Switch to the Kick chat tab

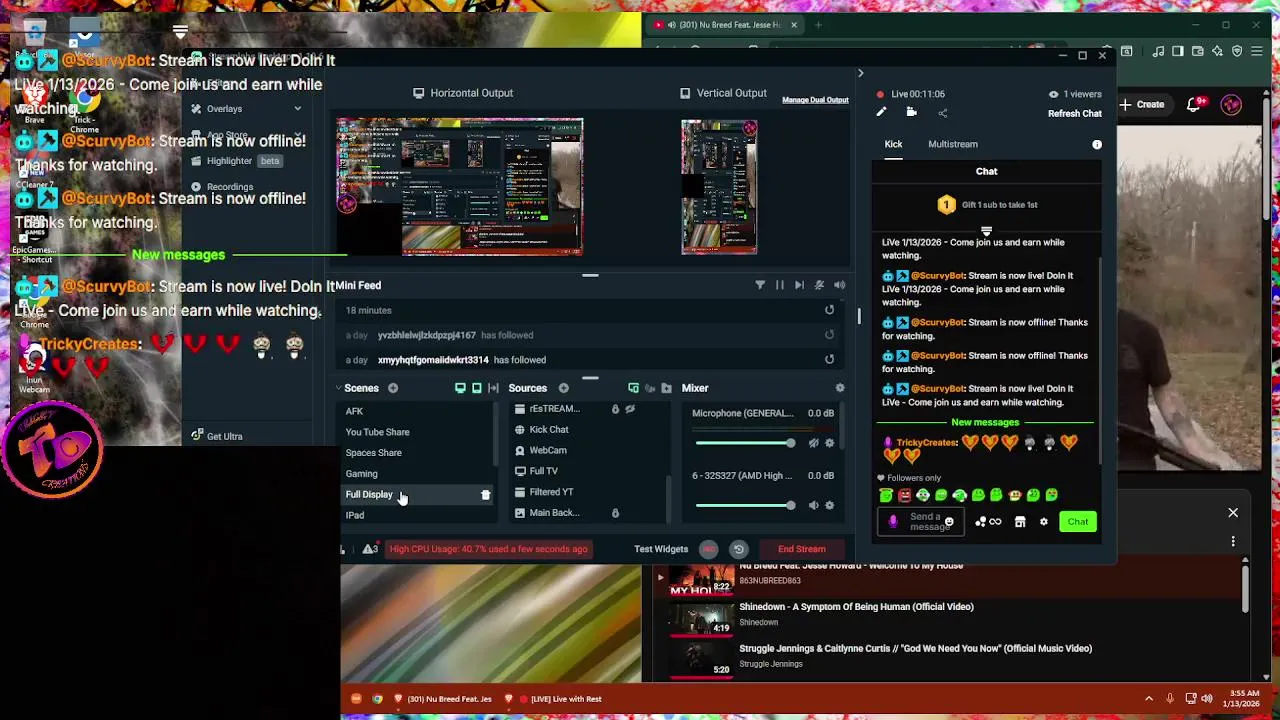[893, 144]
